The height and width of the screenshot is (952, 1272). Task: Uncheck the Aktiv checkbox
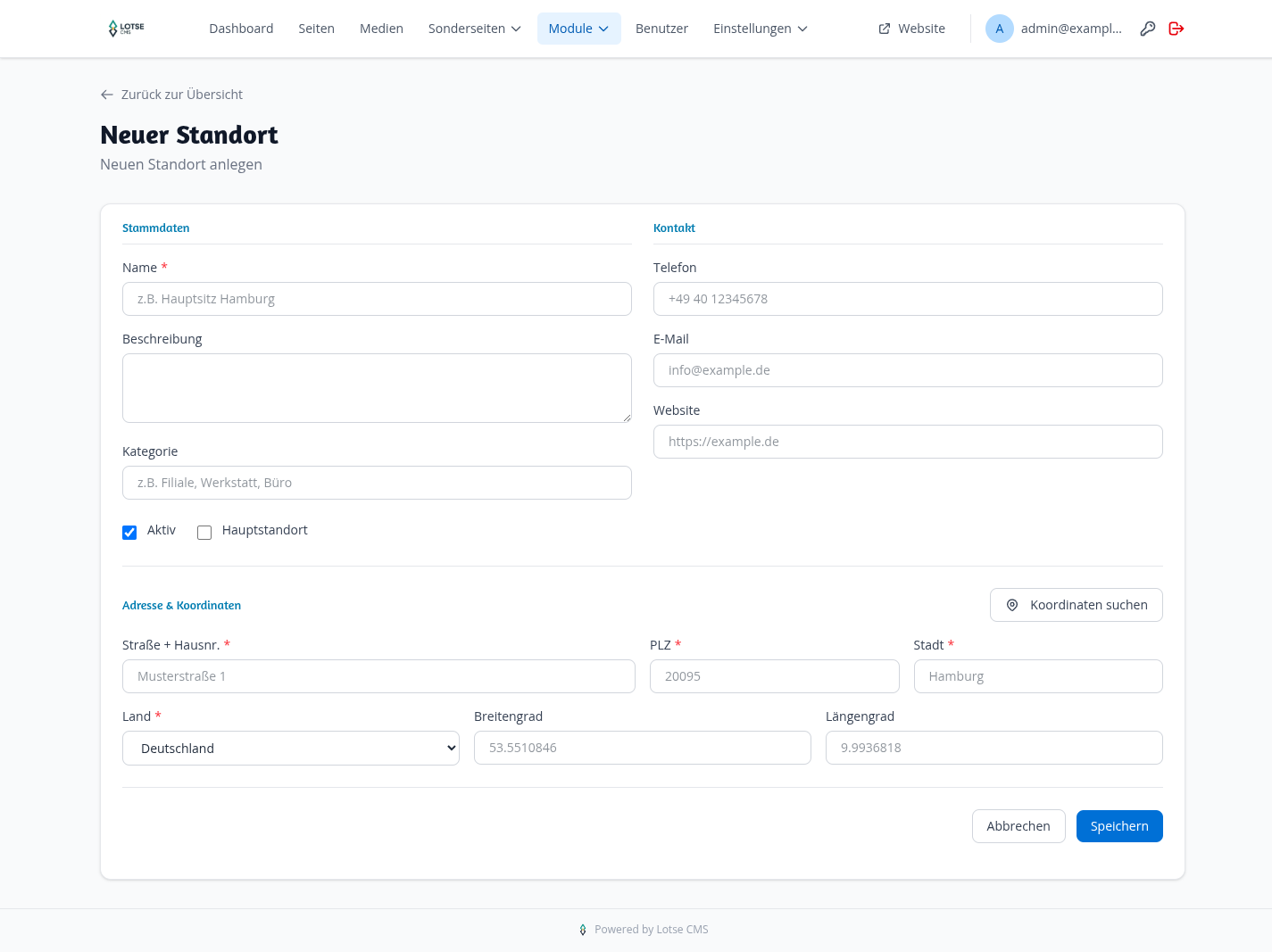(129, 533)
